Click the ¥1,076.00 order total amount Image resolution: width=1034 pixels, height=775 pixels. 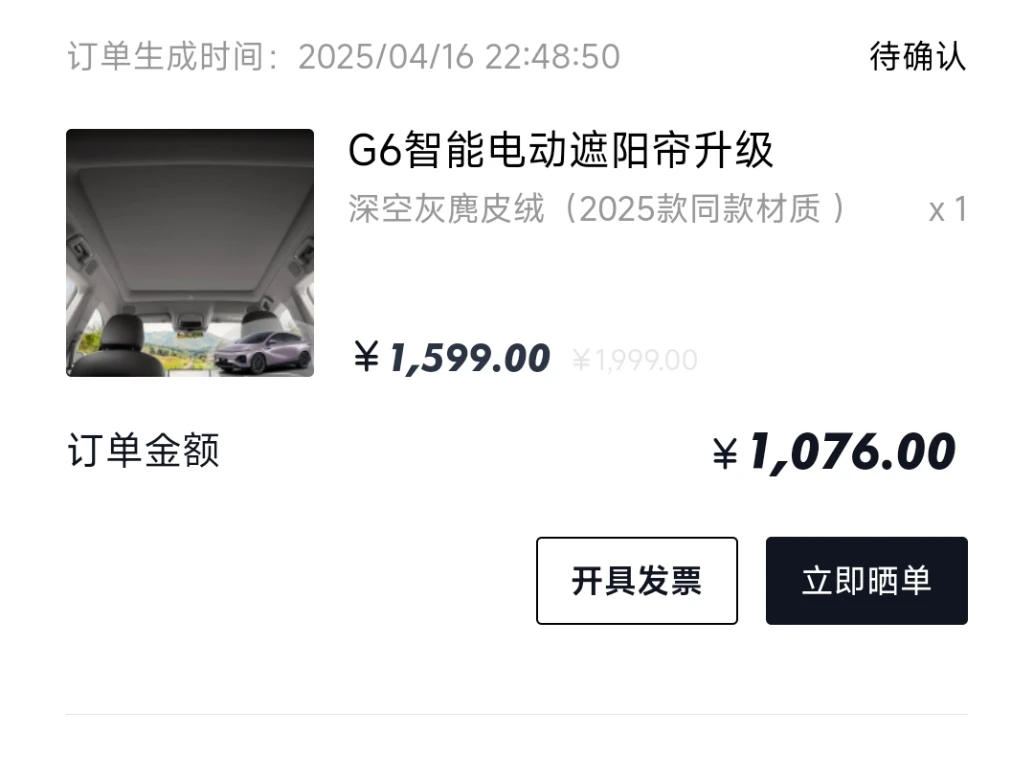[x=834, y=452]
